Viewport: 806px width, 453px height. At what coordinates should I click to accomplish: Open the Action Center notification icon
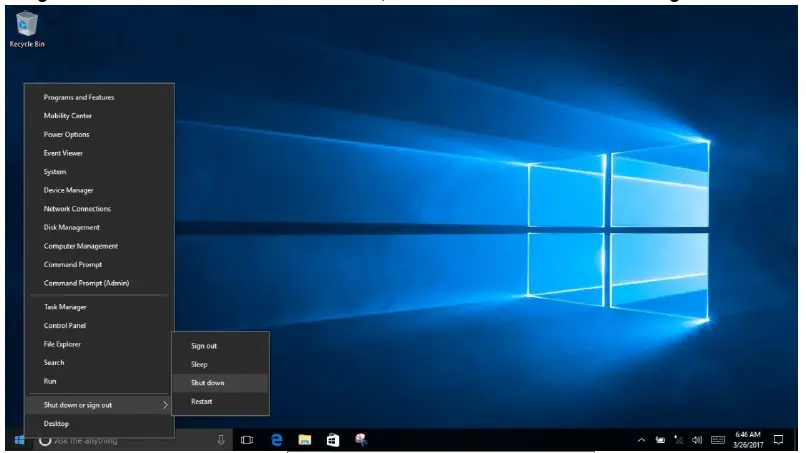779,440
